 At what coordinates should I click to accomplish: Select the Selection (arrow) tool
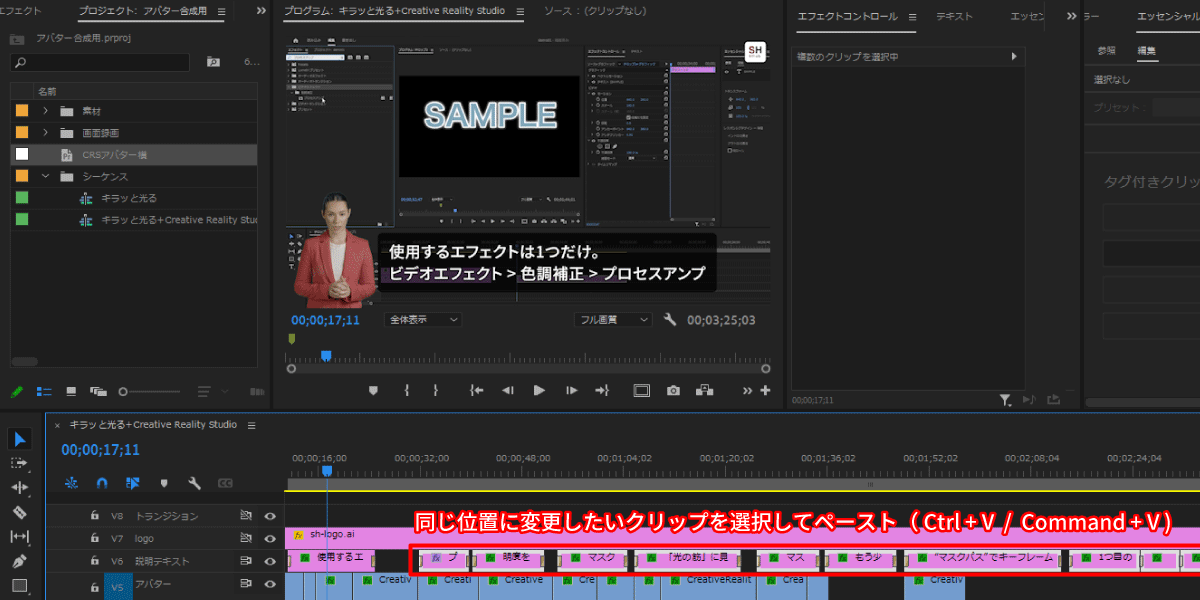(x=20, y=438)
